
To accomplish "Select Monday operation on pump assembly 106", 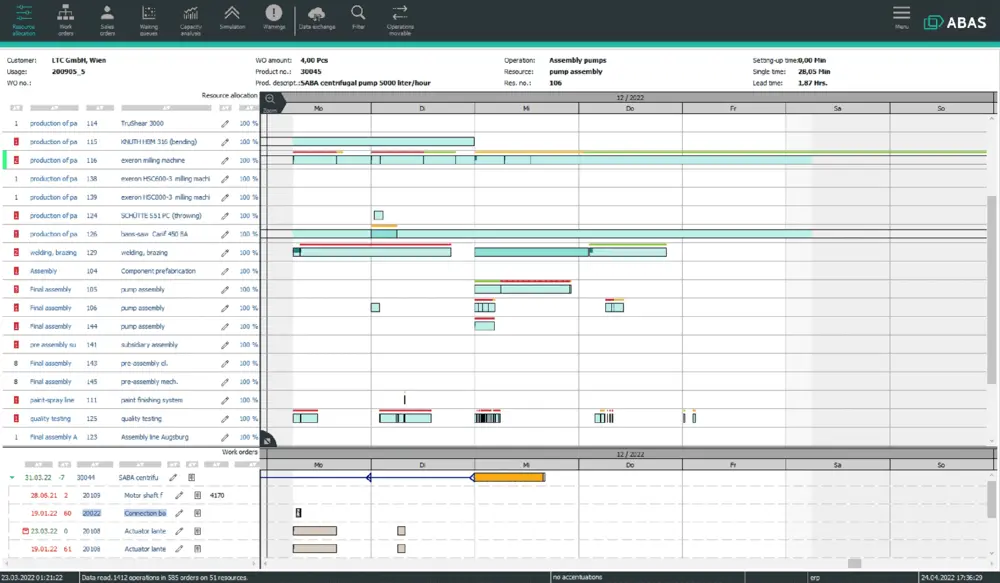I will pyautogui.click(x=375, y=307).
